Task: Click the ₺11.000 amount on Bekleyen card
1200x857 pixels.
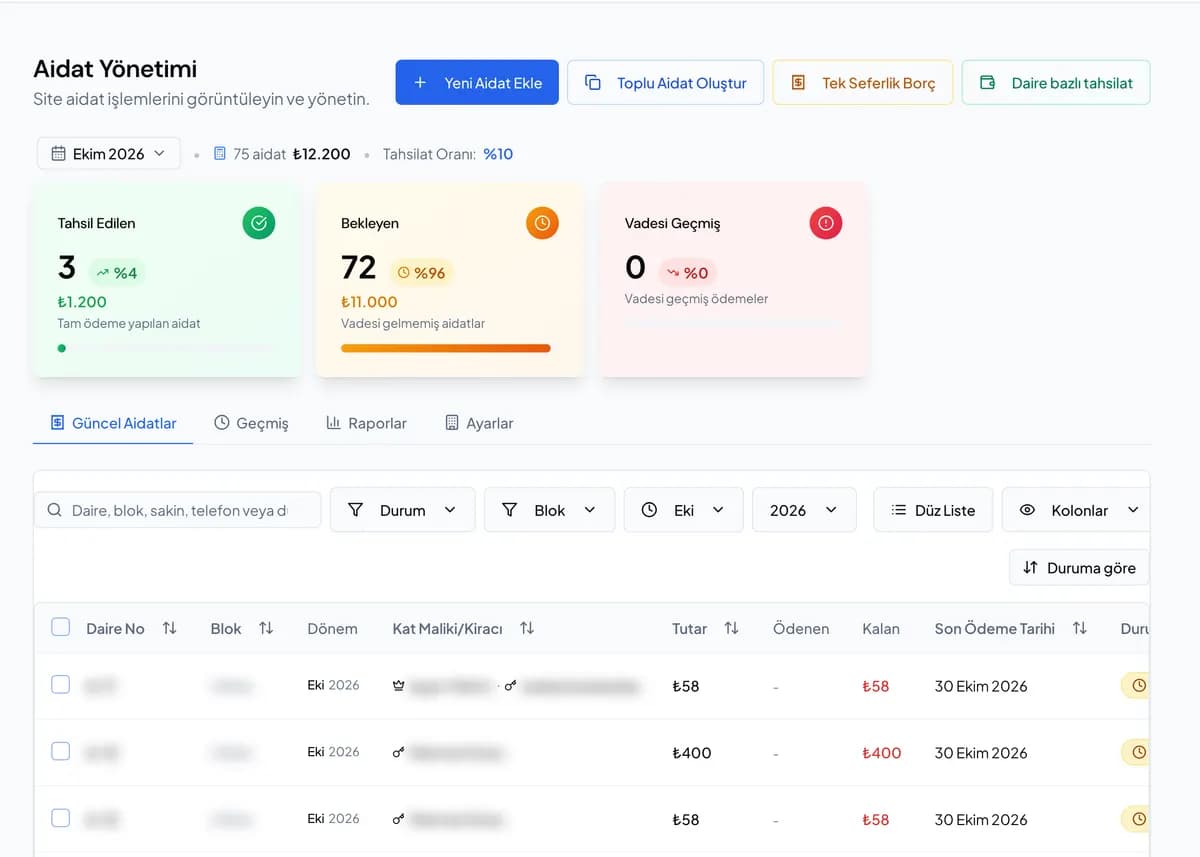Action: click(x=369, y=302)
